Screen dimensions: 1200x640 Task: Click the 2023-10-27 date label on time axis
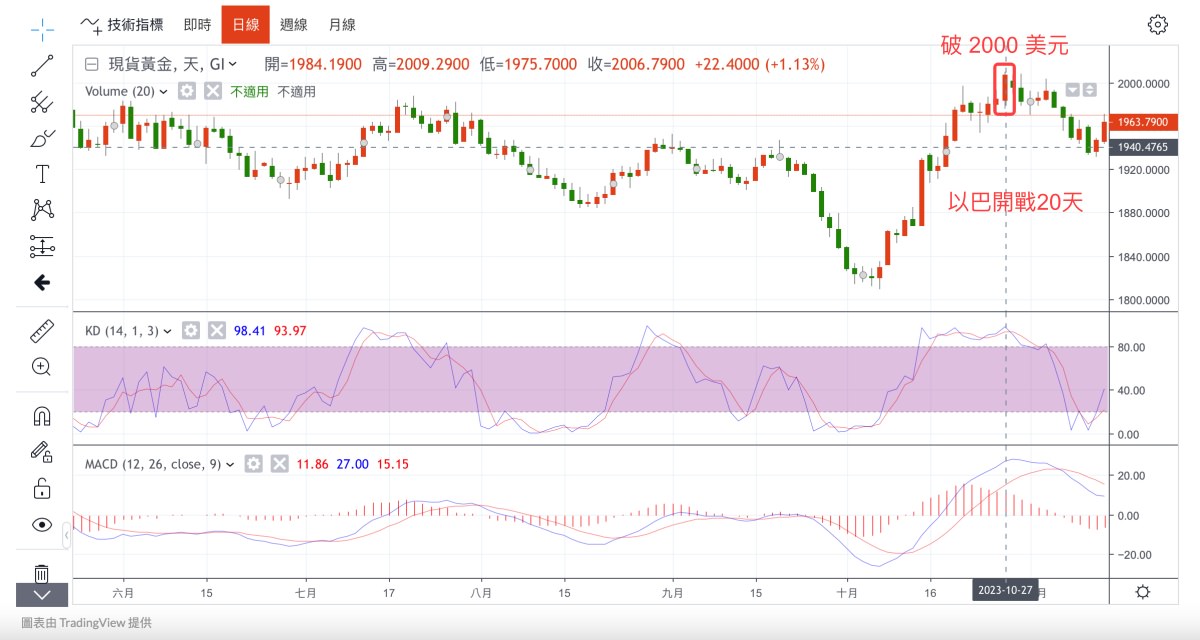coord(1005,591)
